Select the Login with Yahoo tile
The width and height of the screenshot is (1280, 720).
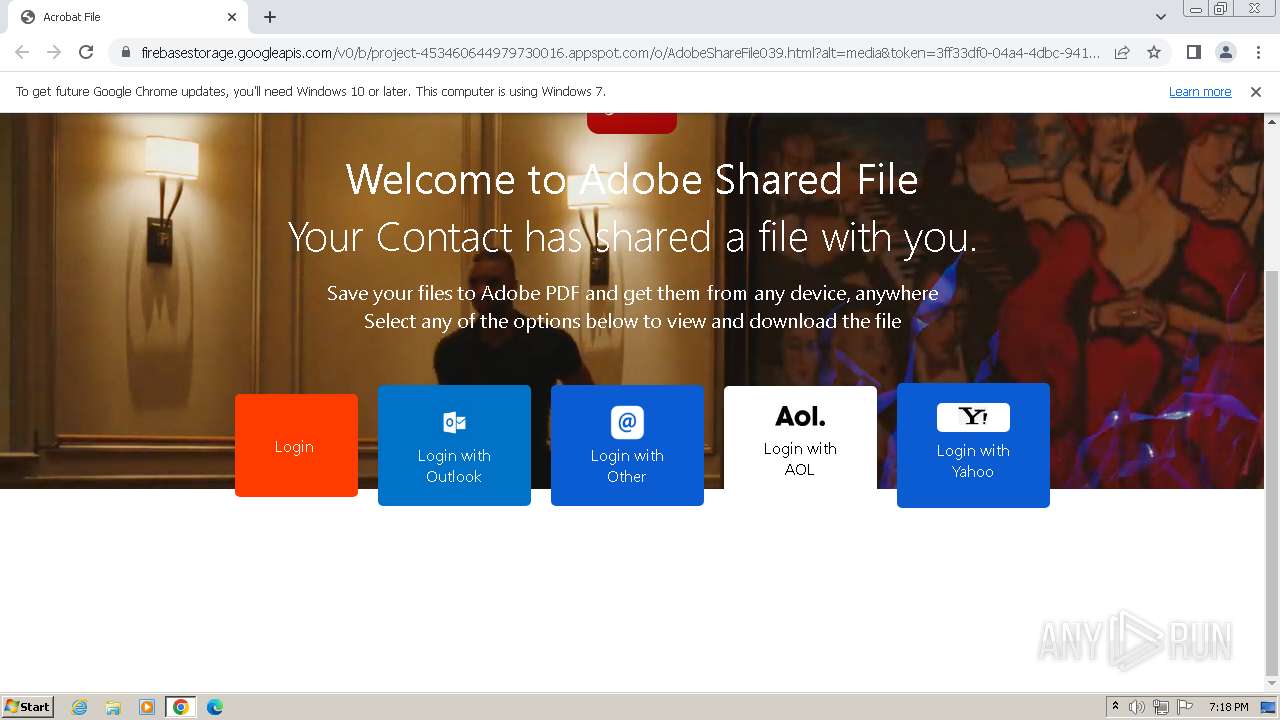(973, 445)
